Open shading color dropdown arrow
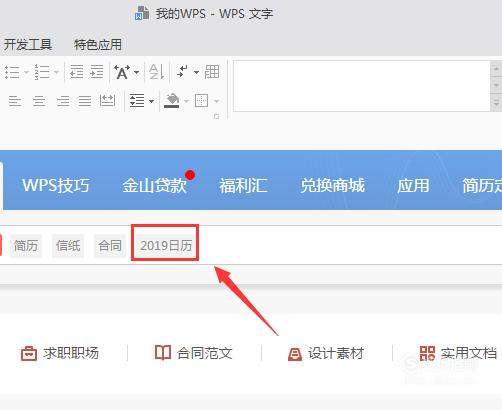502x410 pixels. [186, 101]
